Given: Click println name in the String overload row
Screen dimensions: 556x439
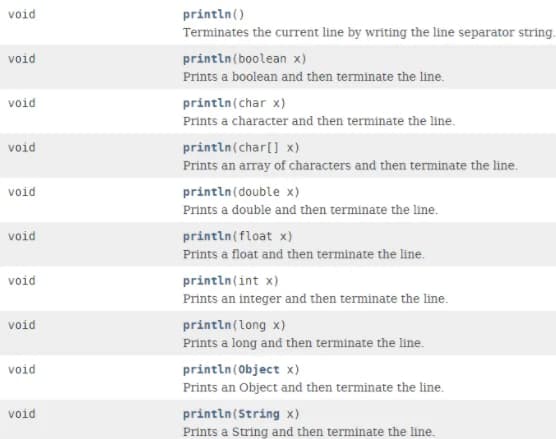Looking at the screenshot, I should (207, 414).
